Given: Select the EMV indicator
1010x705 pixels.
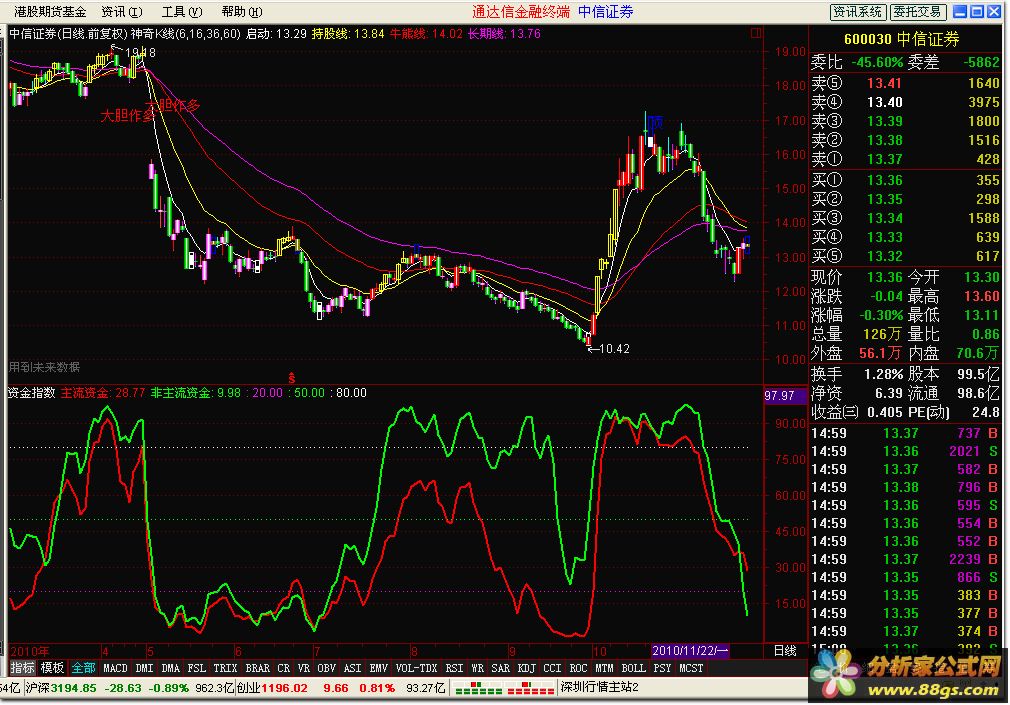Looking at the screenshot, I should click(378, 668).
